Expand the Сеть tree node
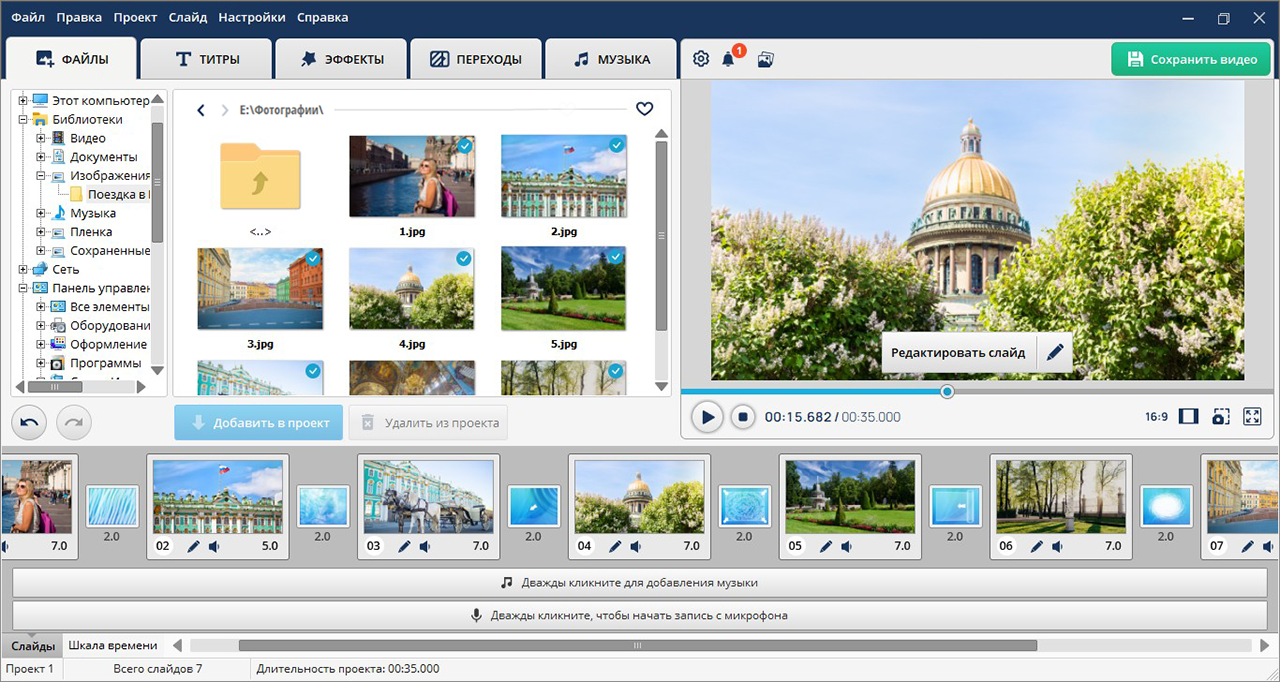 point(23,269)
